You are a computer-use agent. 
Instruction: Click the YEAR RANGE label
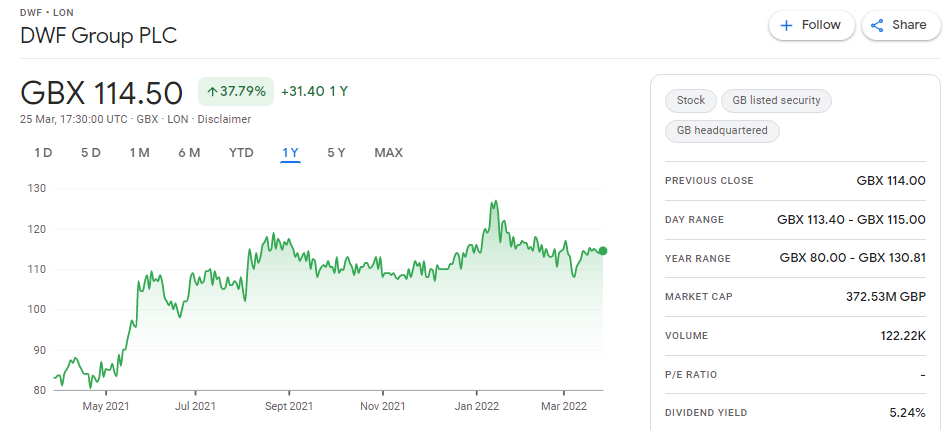698,258
